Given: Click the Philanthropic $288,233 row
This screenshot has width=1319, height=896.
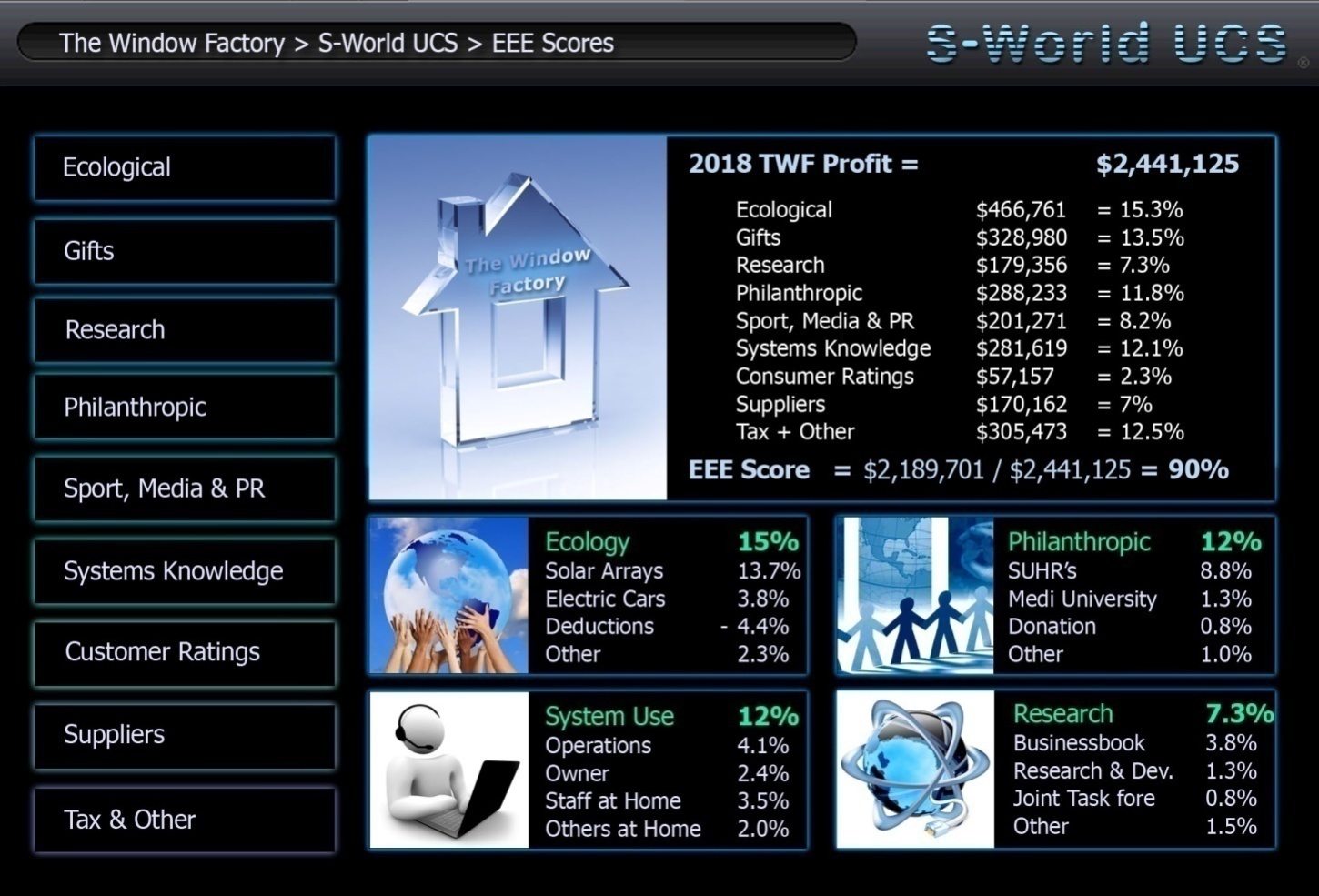Looking at the screenshot, I should click(x=960, y=294).
